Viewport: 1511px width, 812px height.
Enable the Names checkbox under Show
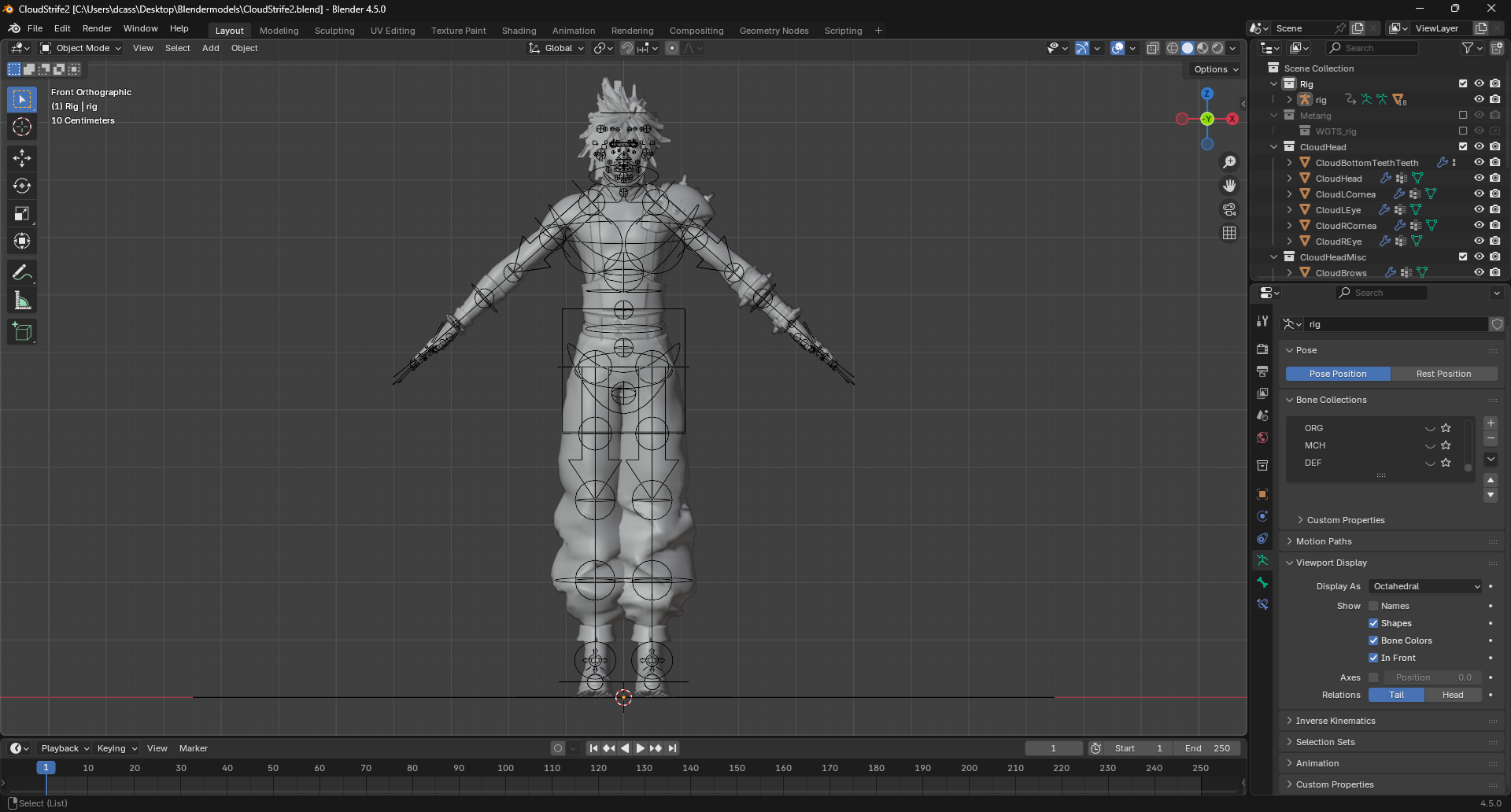(x=1373, y=606)
